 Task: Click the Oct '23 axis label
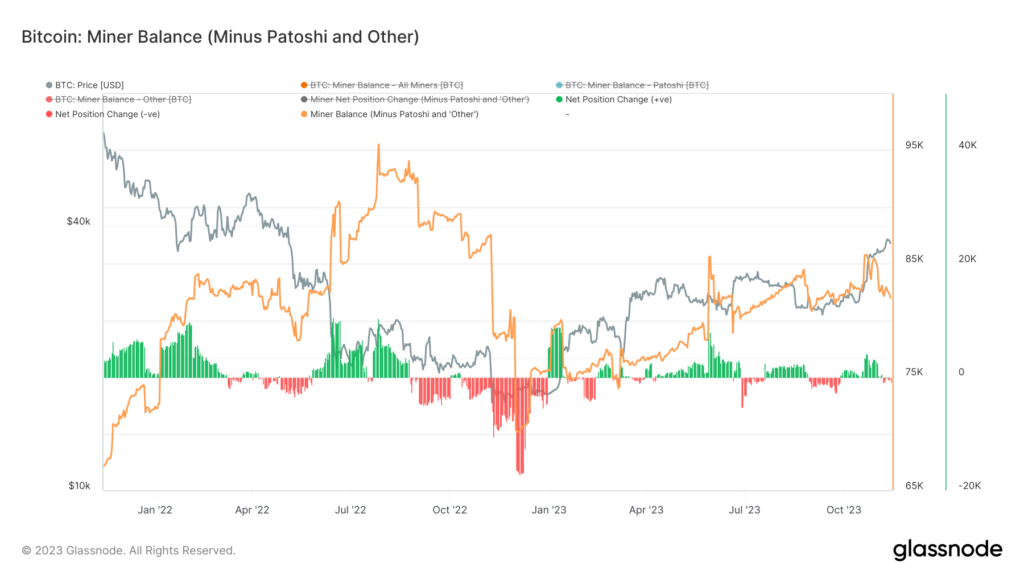(845, 509)
